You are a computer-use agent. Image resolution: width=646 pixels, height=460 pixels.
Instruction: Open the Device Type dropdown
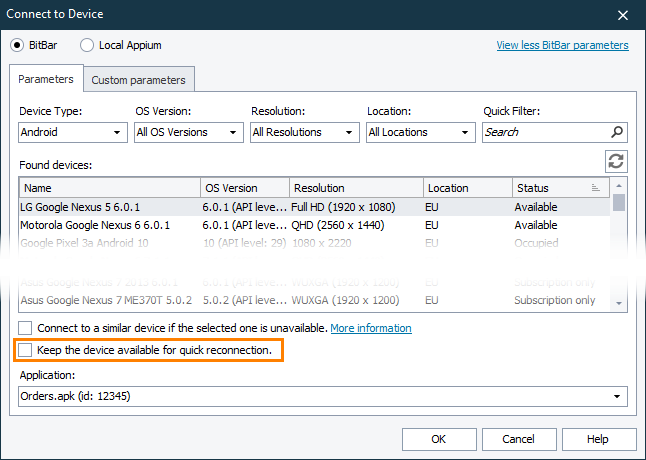[70, 132]
